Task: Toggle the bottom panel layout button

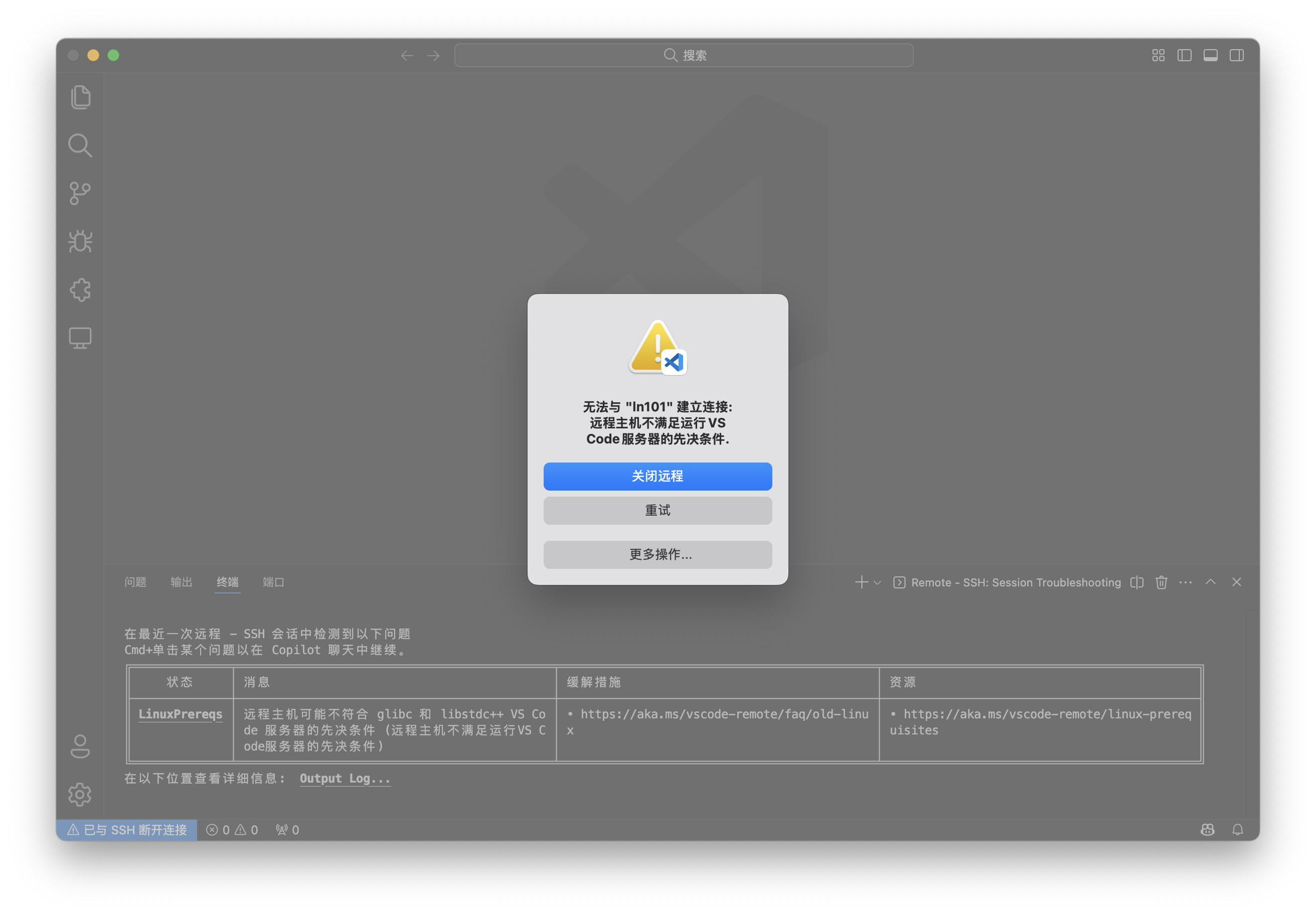Action: [1211, 55]
